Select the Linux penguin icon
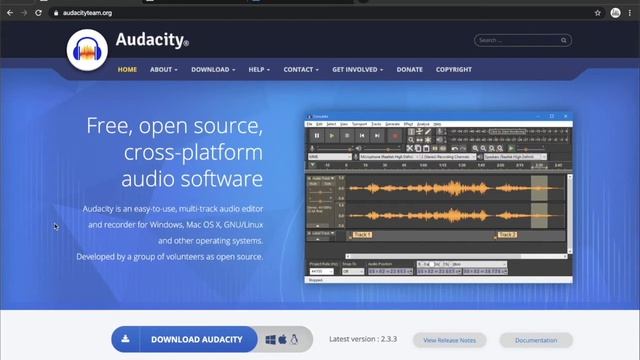Viewport: 640px width, 360px height. pos(294,339)
